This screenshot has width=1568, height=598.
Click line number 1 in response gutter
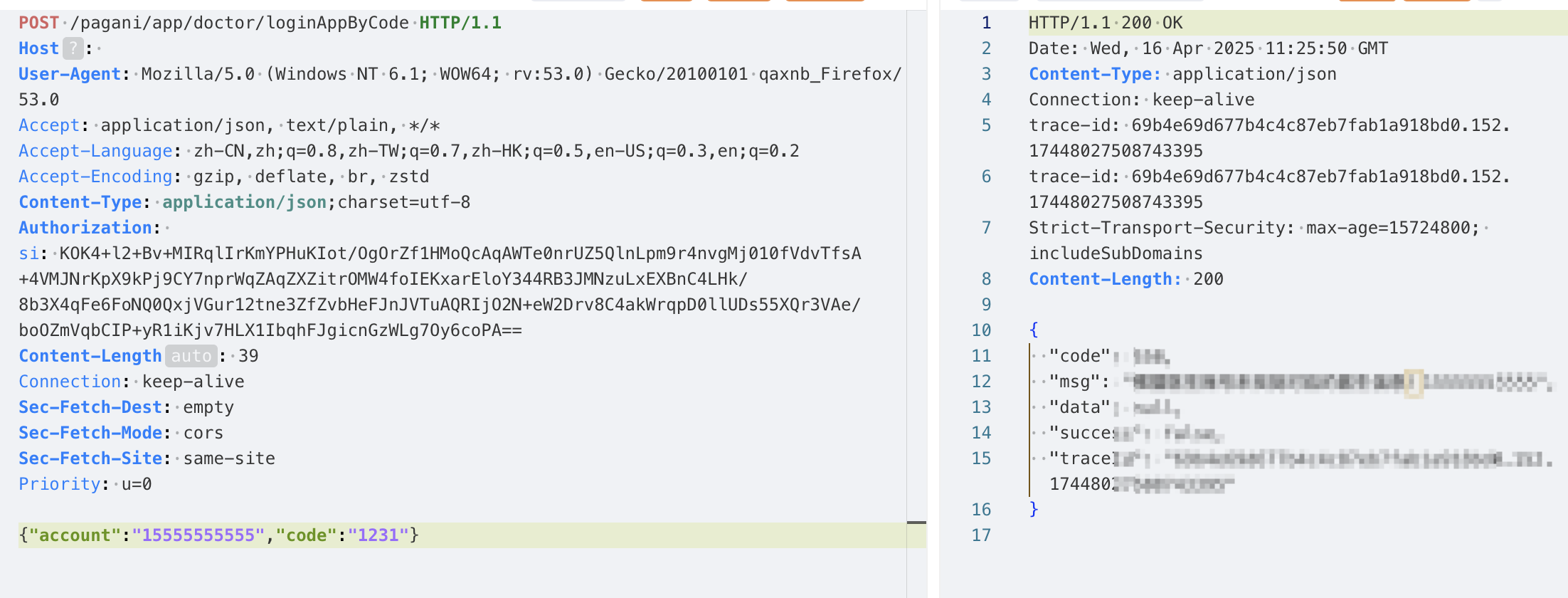click(986, 23)
